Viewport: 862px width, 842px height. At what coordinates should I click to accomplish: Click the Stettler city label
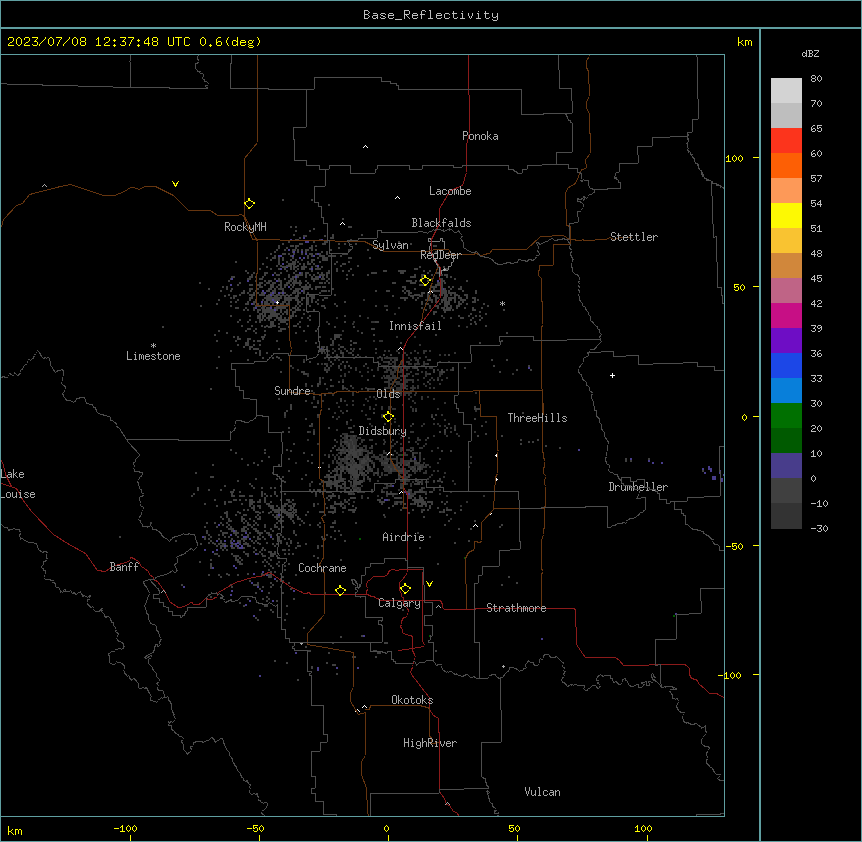pos(634,237)
